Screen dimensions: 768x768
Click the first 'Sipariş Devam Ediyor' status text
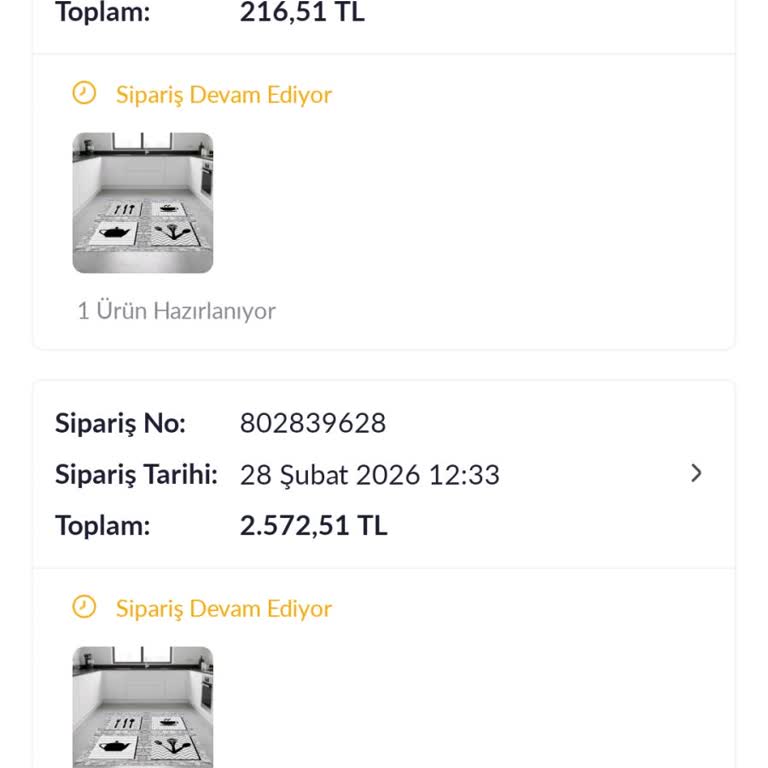click(224, 95)
